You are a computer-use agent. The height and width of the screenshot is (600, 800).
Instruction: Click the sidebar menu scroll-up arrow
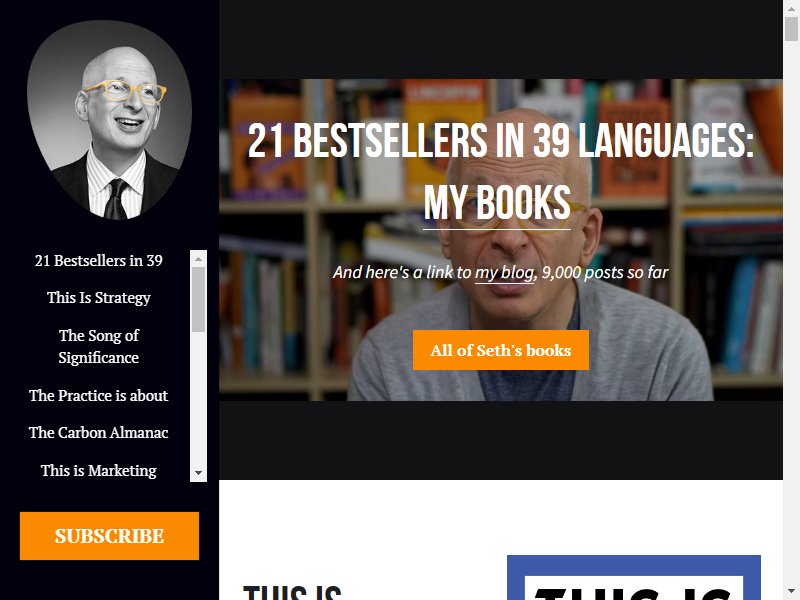click(198, 259)
